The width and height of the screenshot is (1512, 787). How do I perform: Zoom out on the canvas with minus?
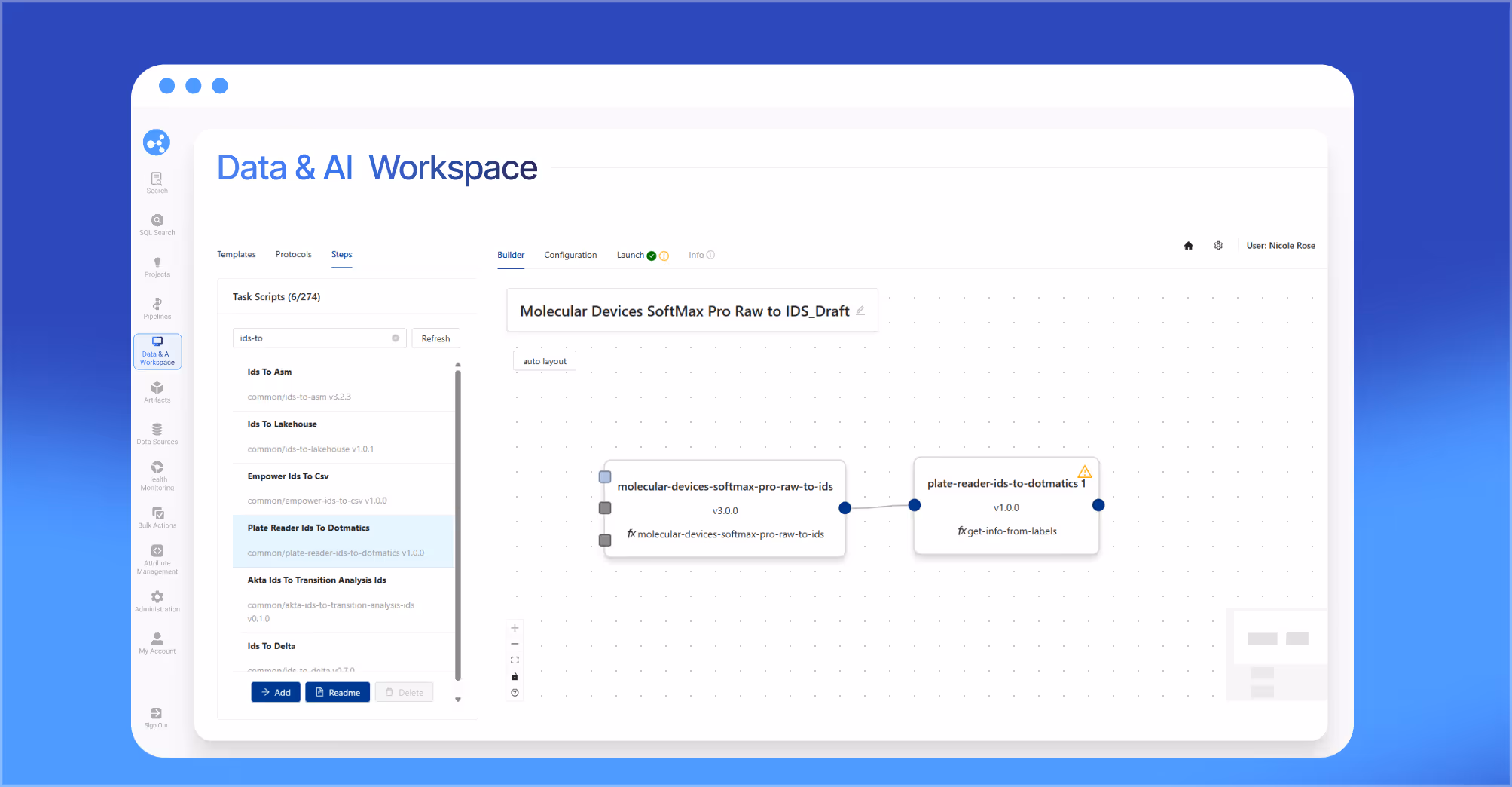(x=515, y=644)
